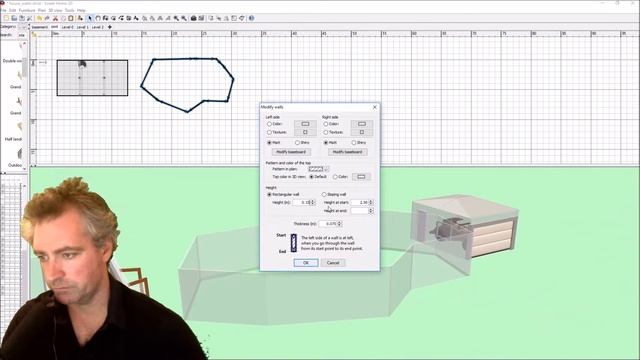The width and height of the screenshot is (640, 360).
Task: Switch to the Level 2 tab
Action: click(98, 27)
